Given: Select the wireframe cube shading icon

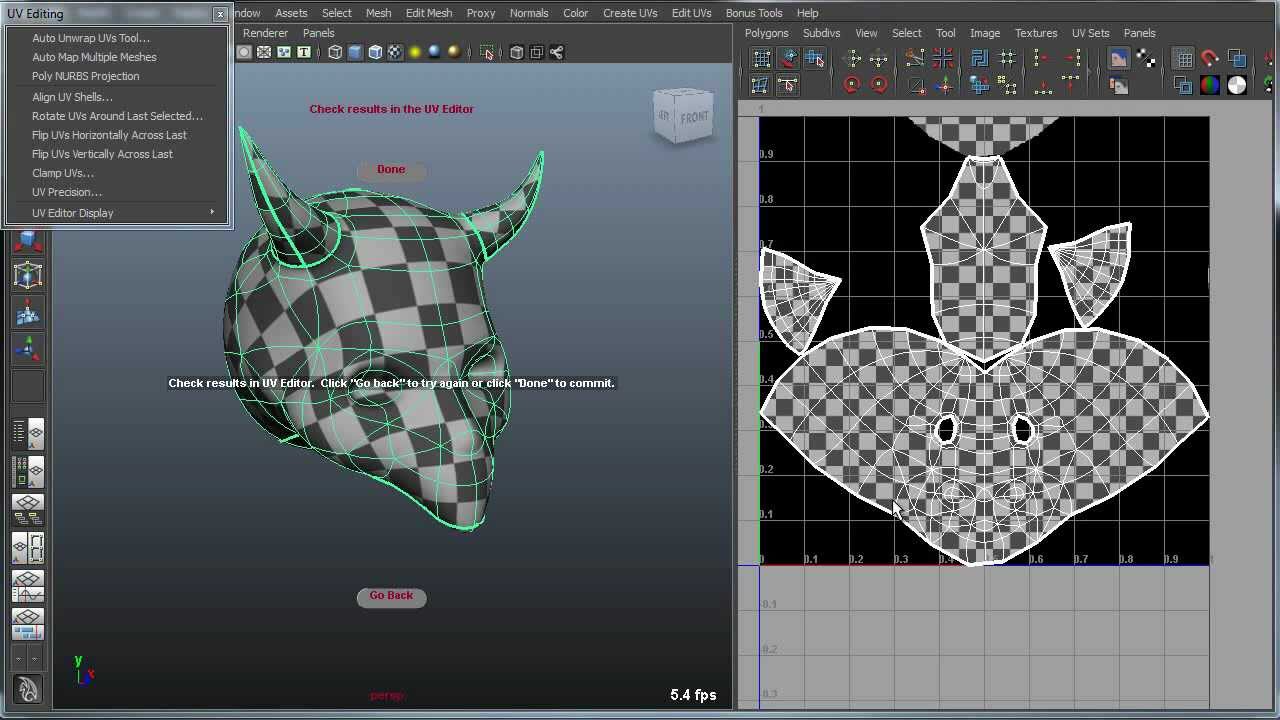Looking at the screenshot, I should click(335, 52).
